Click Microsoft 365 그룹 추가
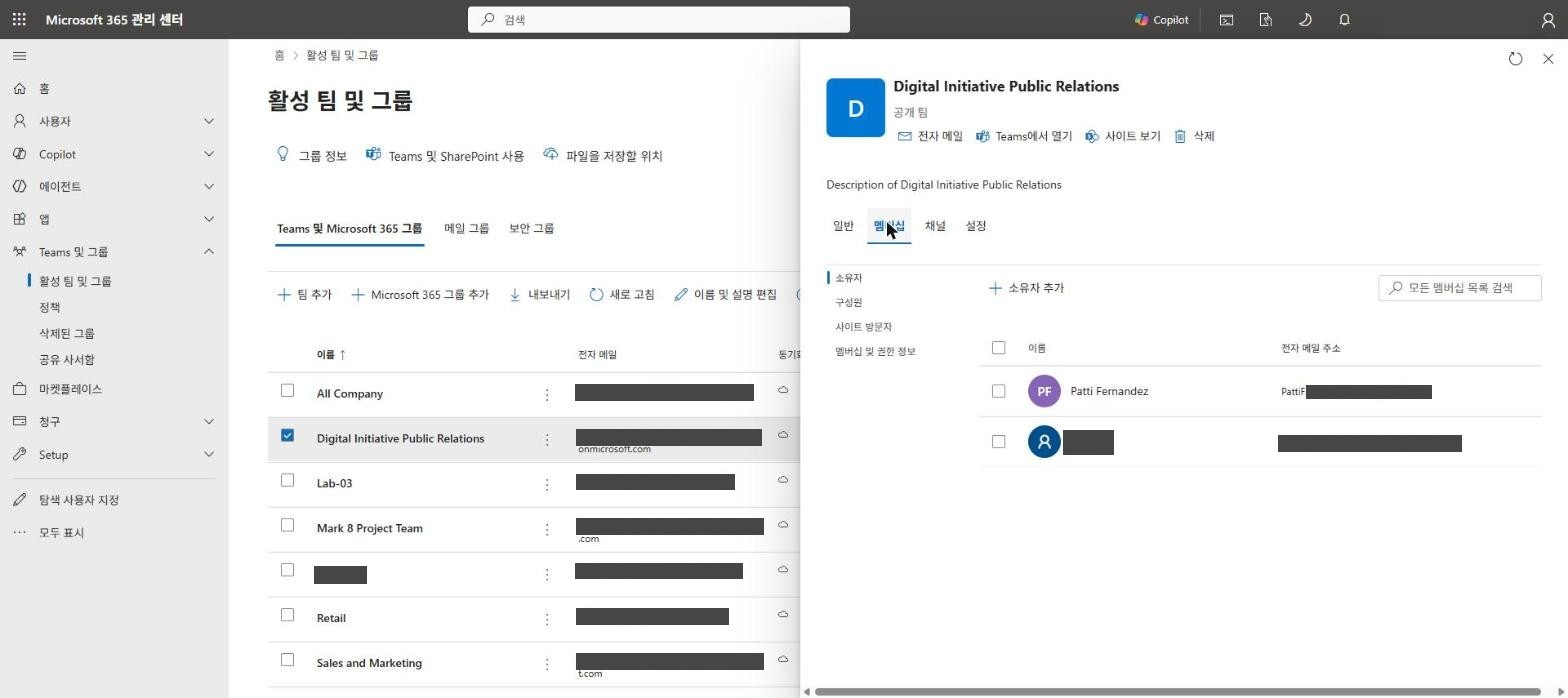 [420, 295]
